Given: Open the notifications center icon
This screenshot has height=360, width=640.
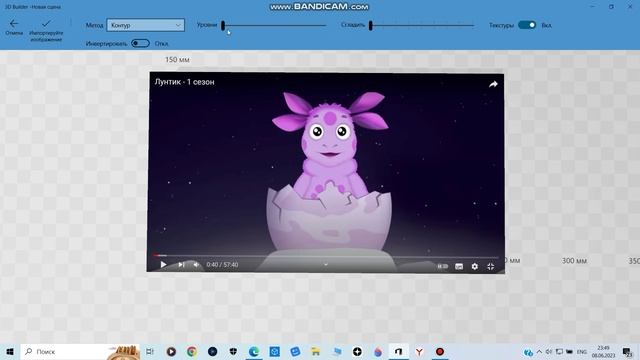Looking at the screenshot, I should 627,351.
